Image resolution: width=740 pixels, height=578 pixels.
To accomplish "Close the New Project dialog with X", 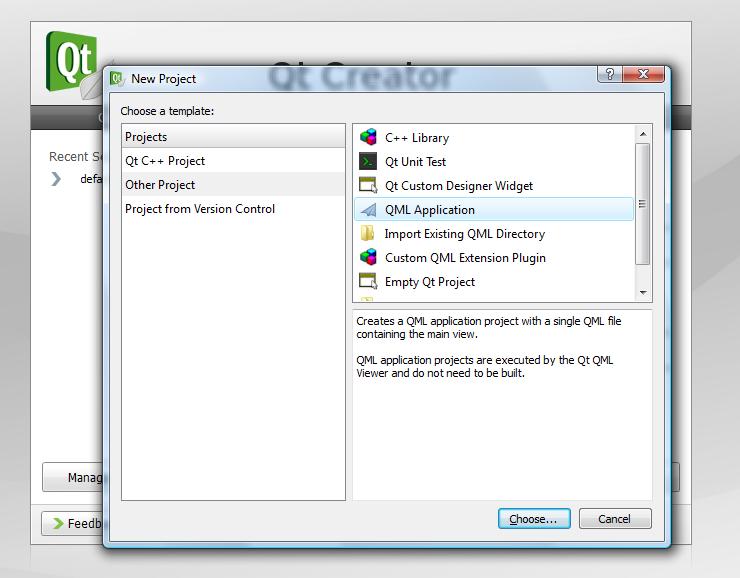I will click(643, 74).
